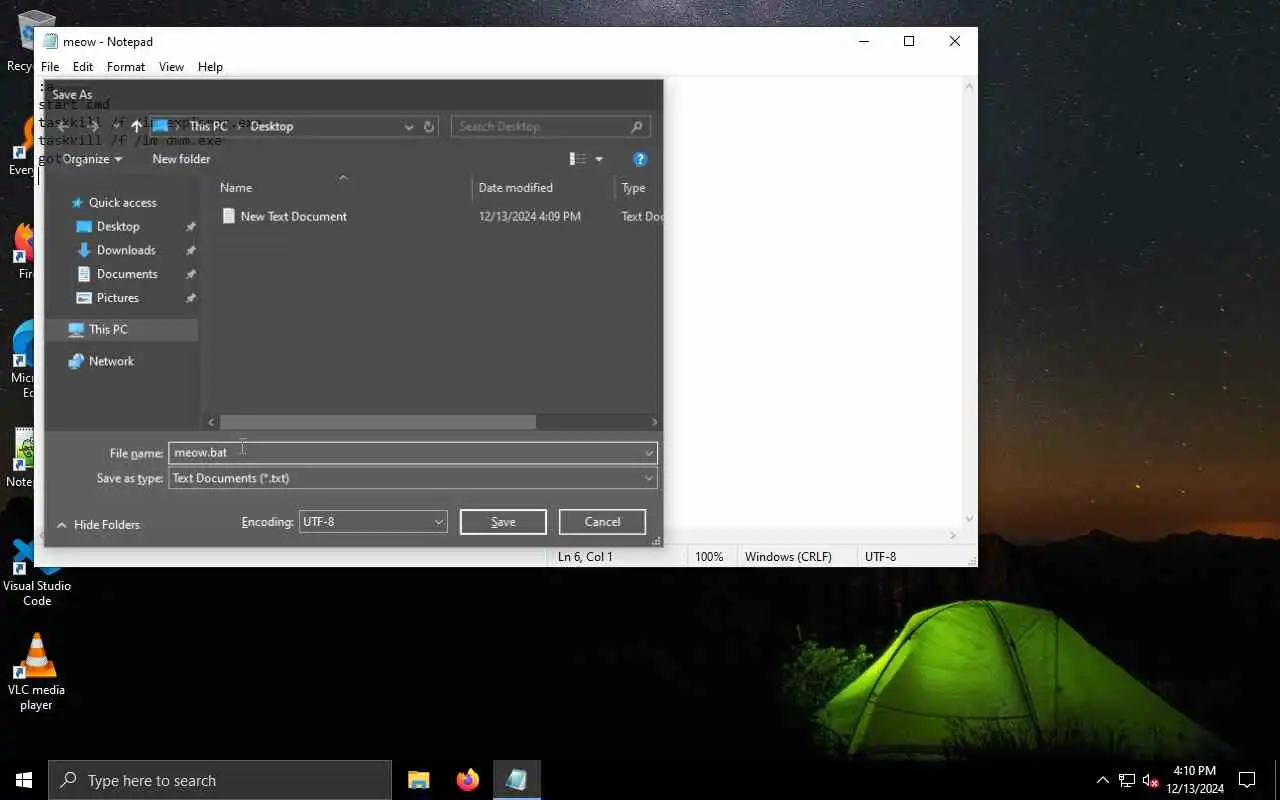Collapse folders with Hide Folders
Image resolution: width=1280 pixels, height=800 pixels.
(x=98, y=525)
